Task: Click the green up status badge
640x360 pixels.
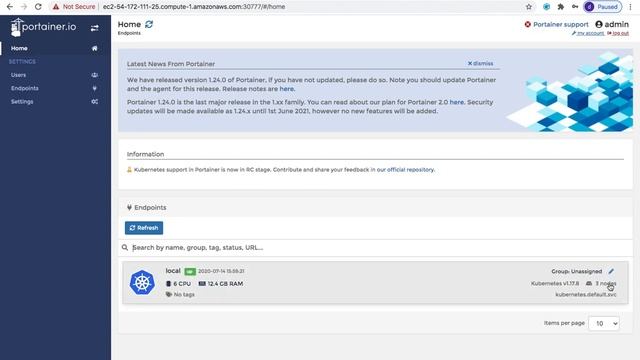Action: click(x=190, y=271)
